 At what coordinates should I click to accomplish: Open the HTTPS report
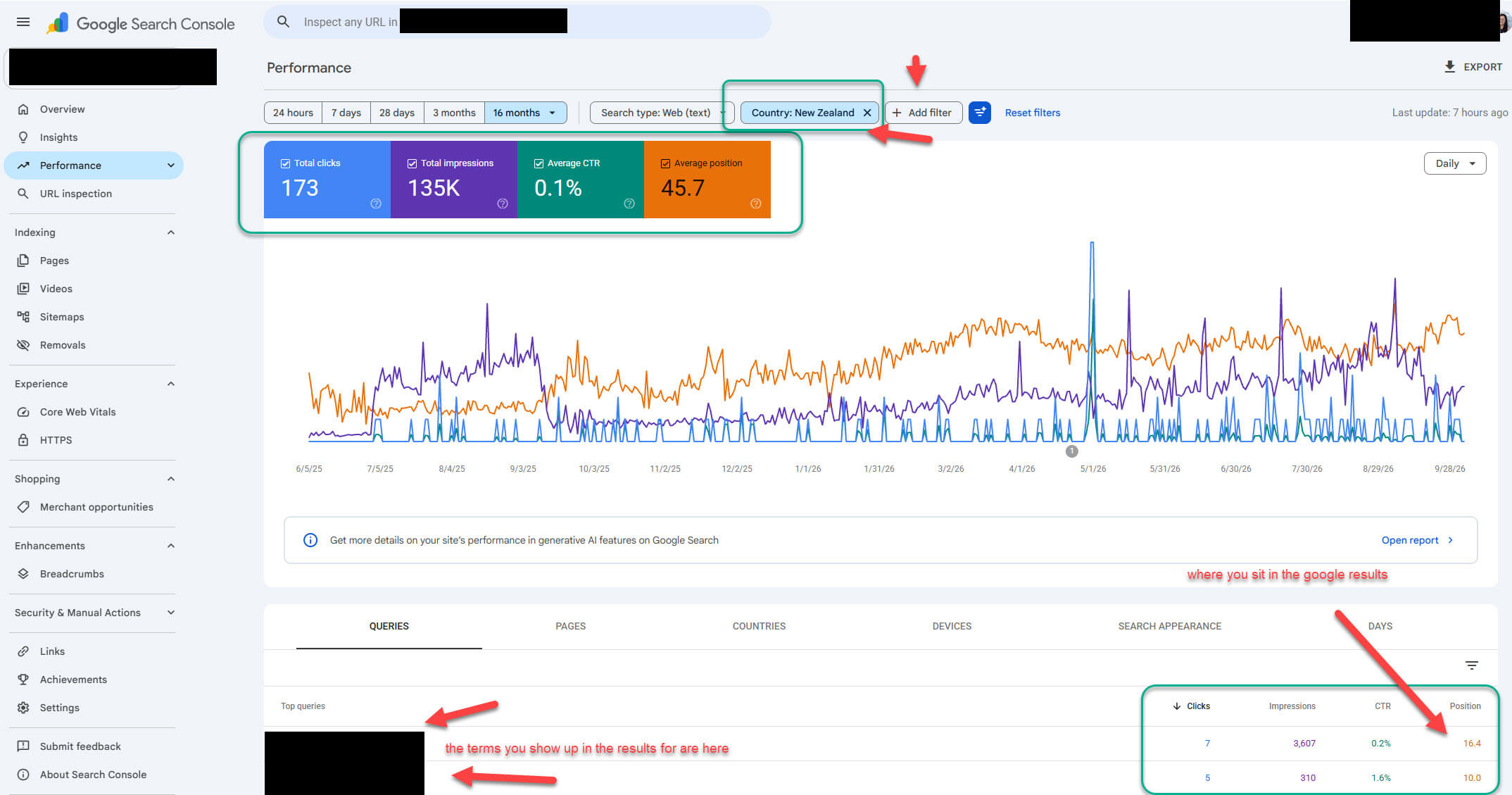56,440
